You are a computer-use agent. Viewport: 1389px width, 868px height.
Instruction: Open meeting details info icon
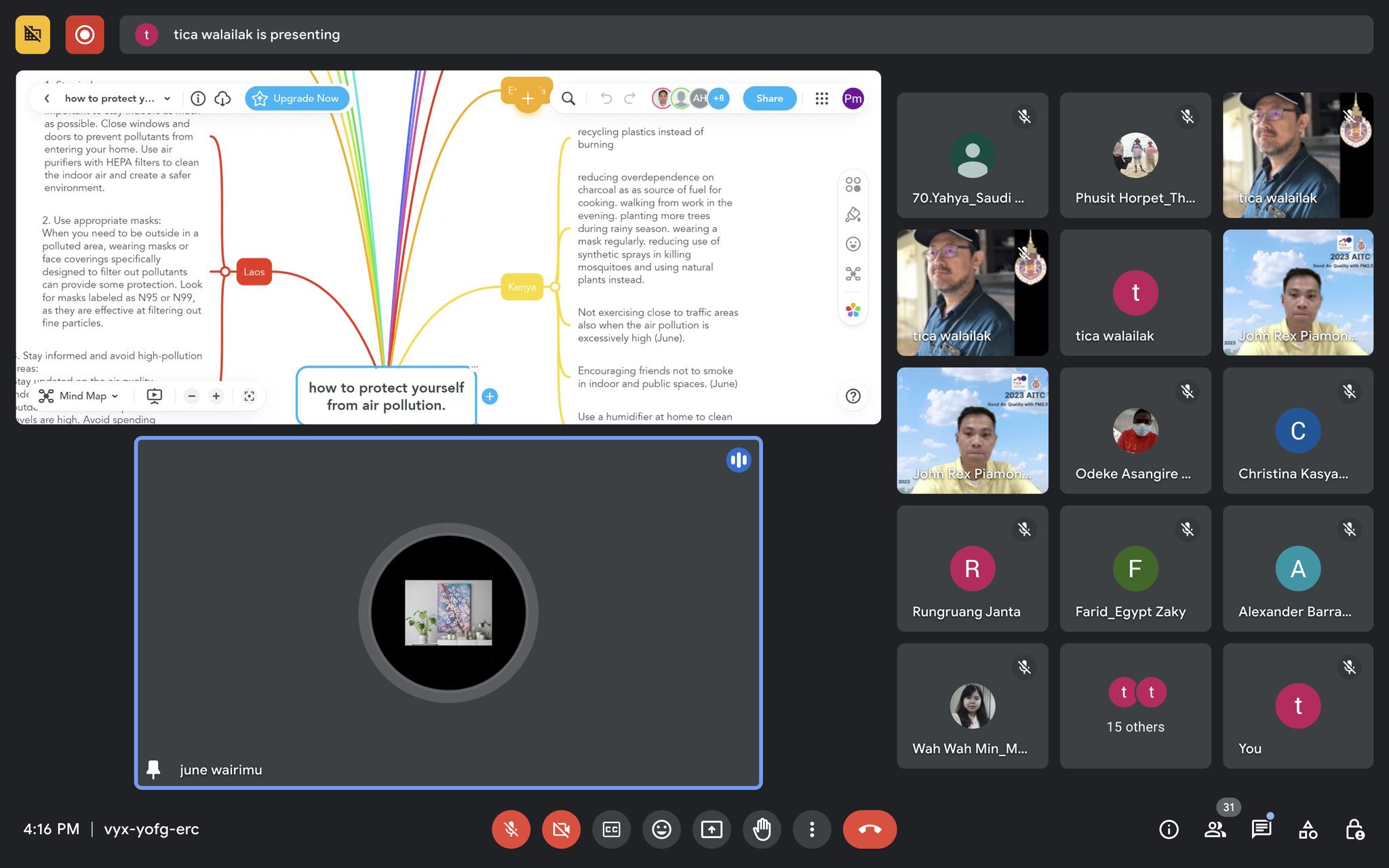tap(1169, 829)
